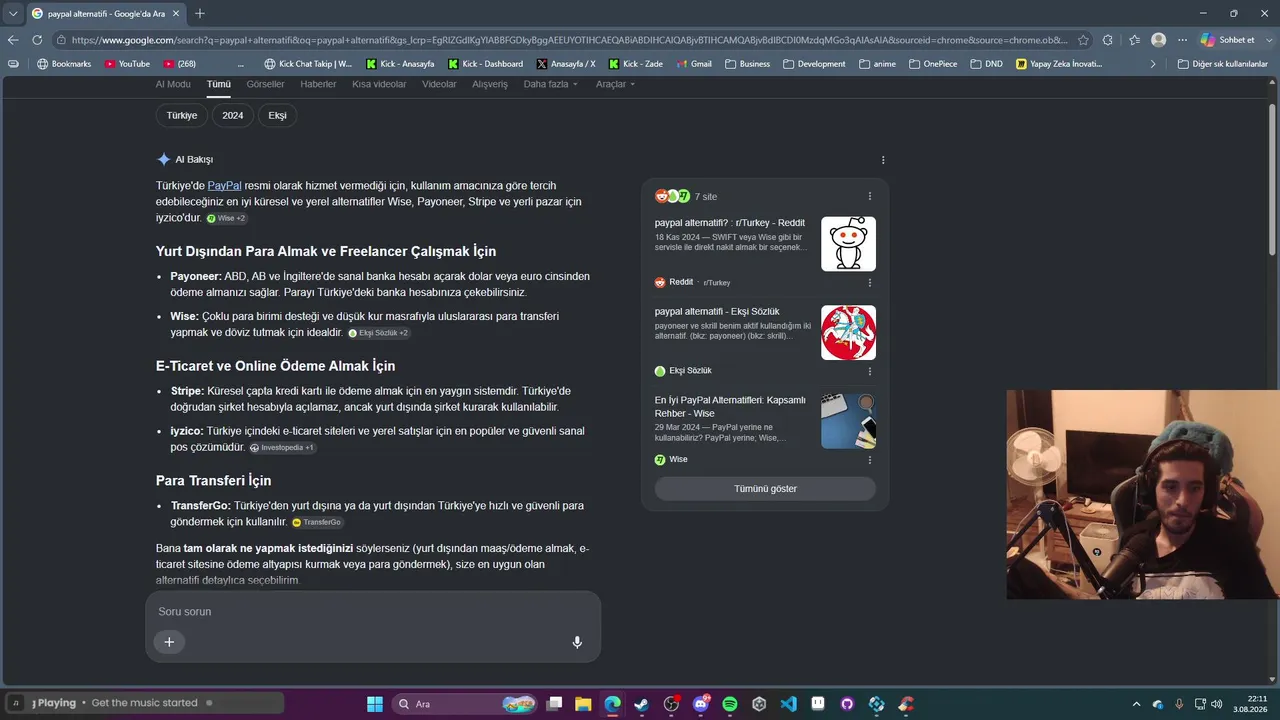Open the paypal alternatifi - Ekşi Sözlük result
Viewport: 1280px width, 720px height.
point(717,311)
